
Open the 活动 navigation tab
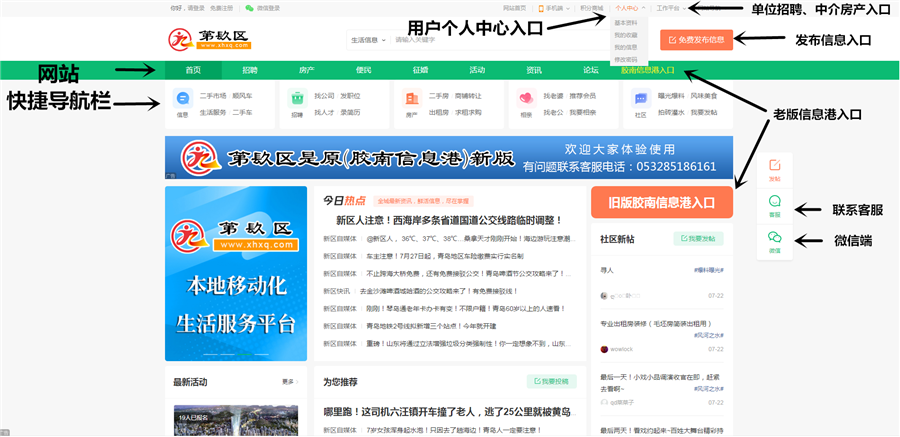coord(477,70)
